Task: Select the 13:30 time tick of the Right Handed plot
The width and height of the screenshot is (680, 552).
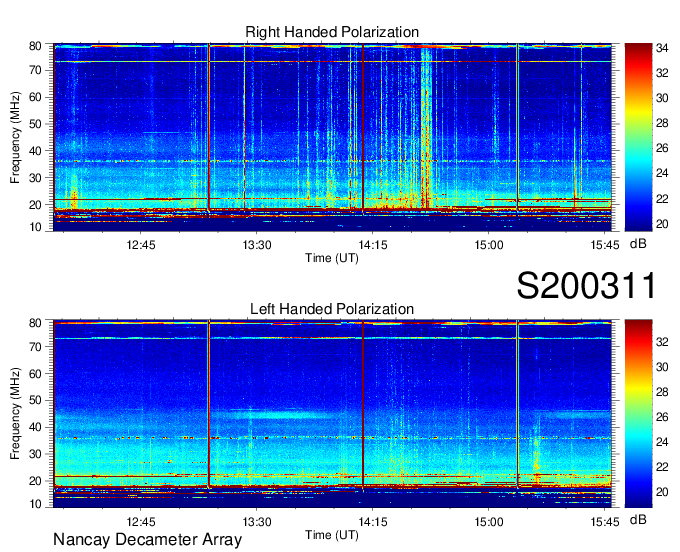Action: [257, 245]
